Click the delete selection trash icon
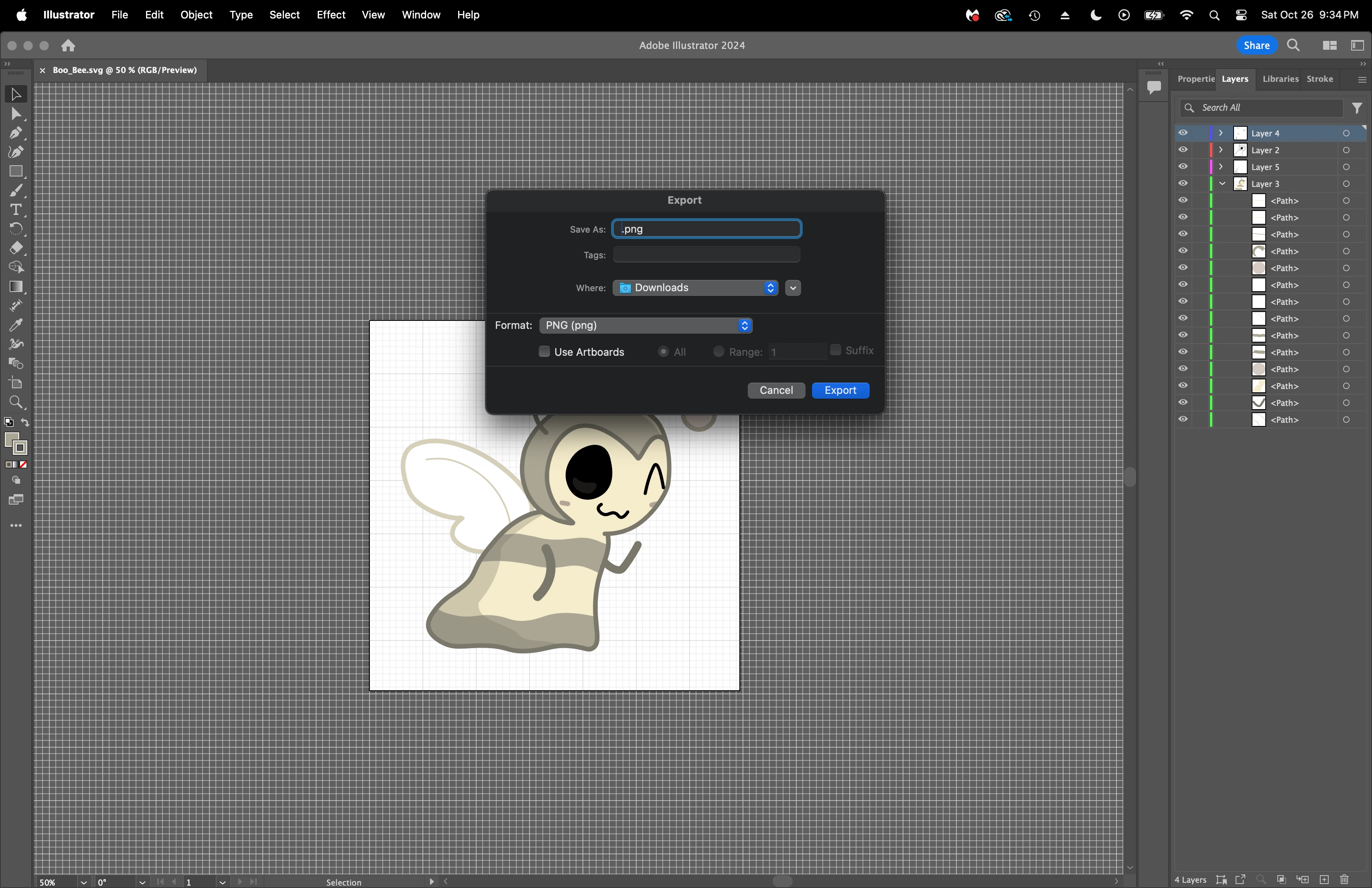Screen dimensions: 1372x888 tap(1344, 879)
